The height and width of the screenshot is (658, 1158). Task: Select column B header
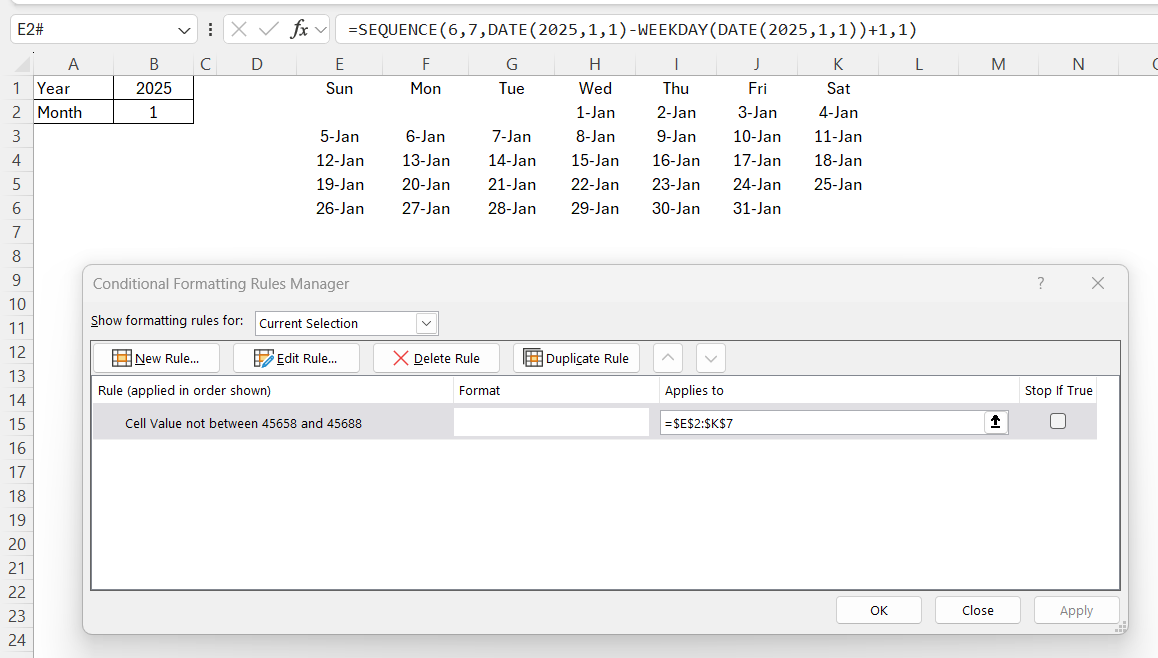click(154, 64)
